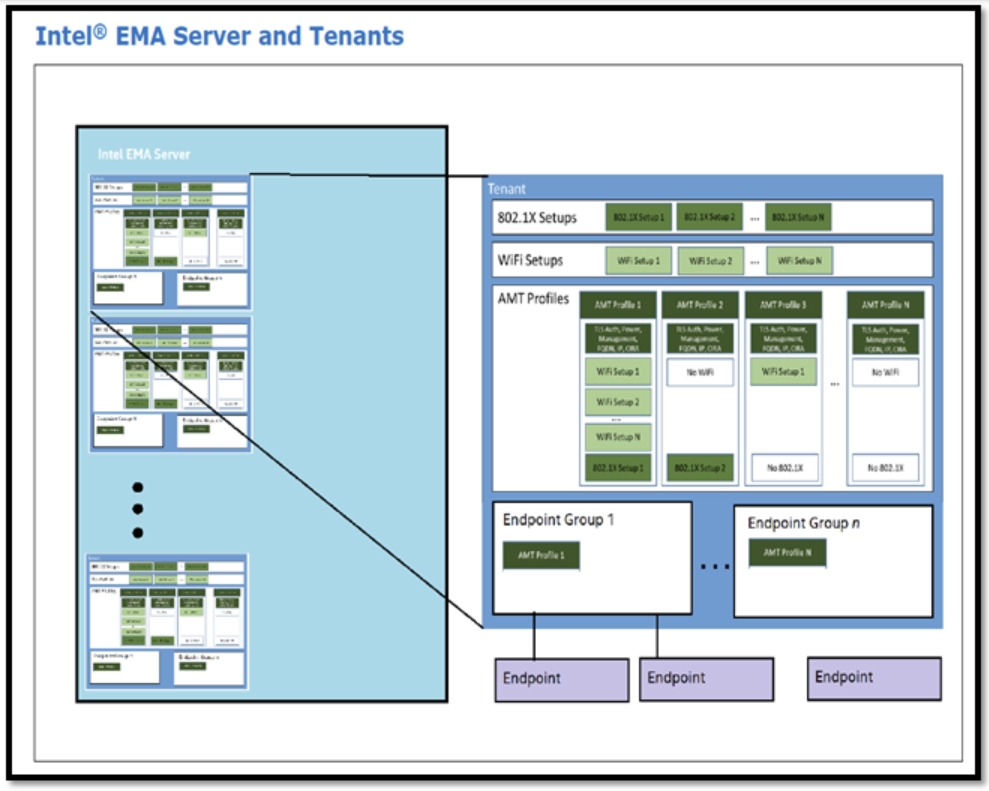The image size is (989, 791).
Task: Click WiFi Setup 2 in WiFi Setups row
Action: pyautogui.click(x=710, y=261)
